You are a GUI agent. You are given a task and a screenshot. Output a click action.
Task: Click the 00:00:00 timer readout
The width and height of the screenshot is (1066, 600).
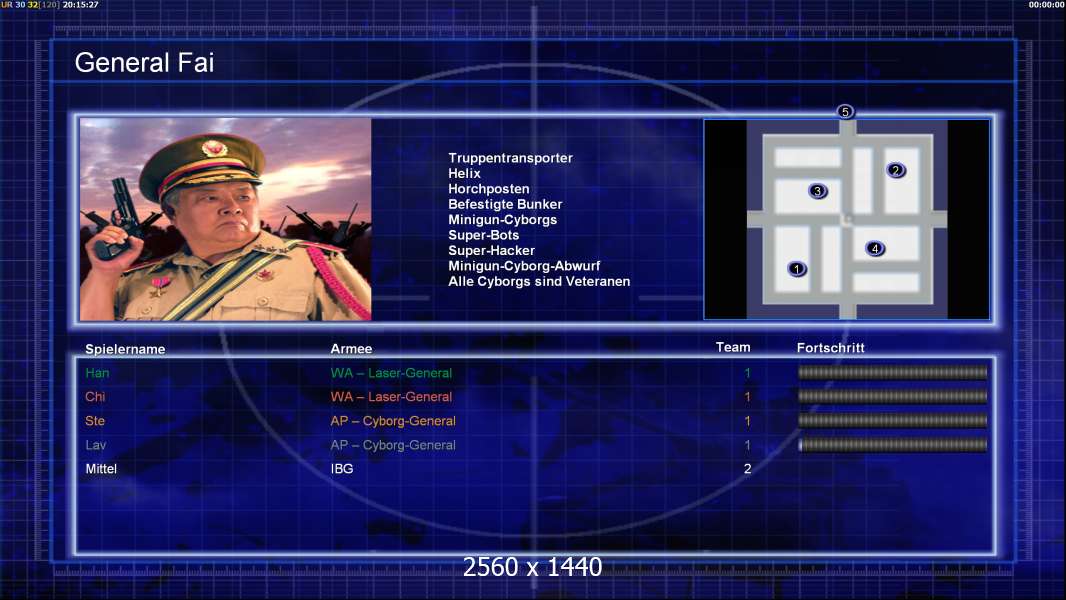[1046, 5]
